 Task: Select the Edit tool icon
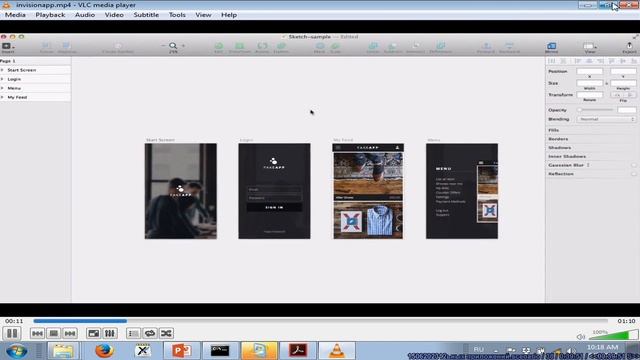(219, 46)
